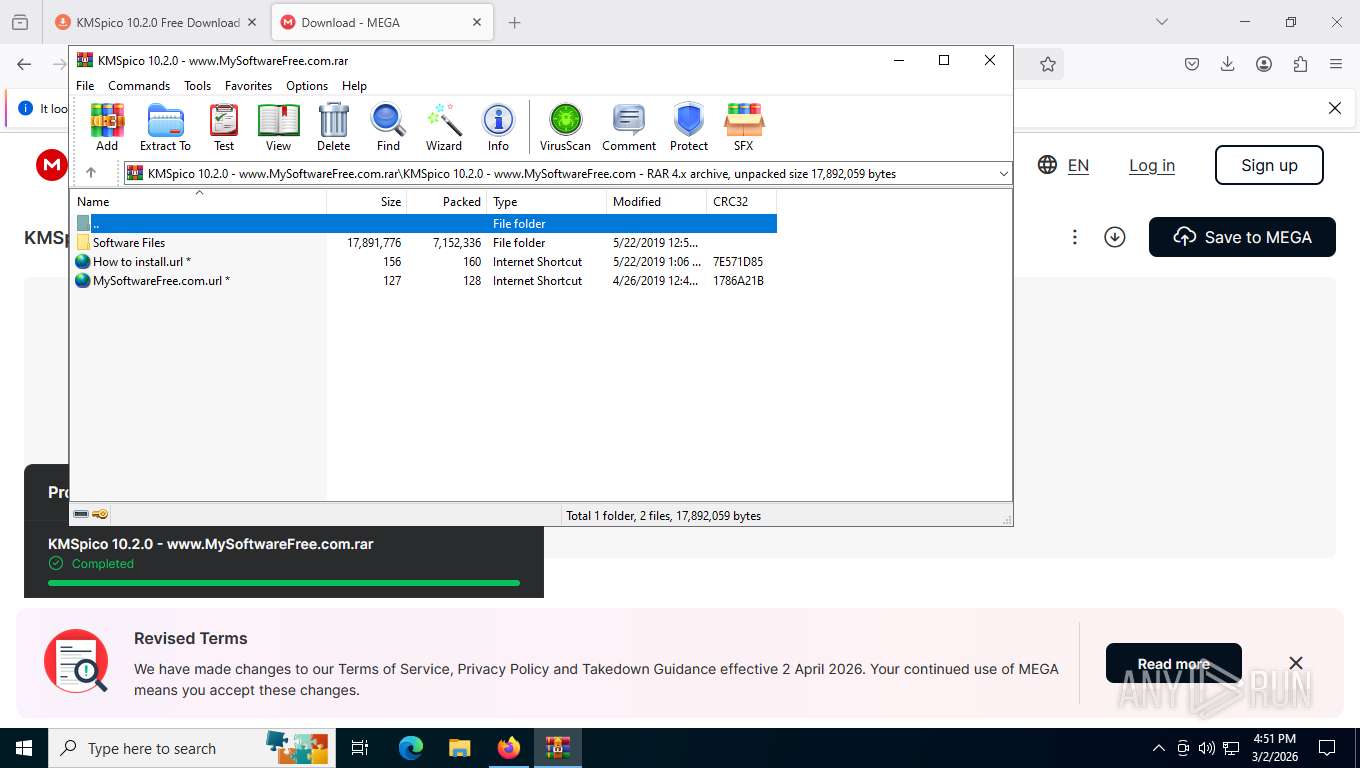The height and width of the screenshot is (768, 1360).
Task: Click the MEGA red logo
Action: coord(52,165)
